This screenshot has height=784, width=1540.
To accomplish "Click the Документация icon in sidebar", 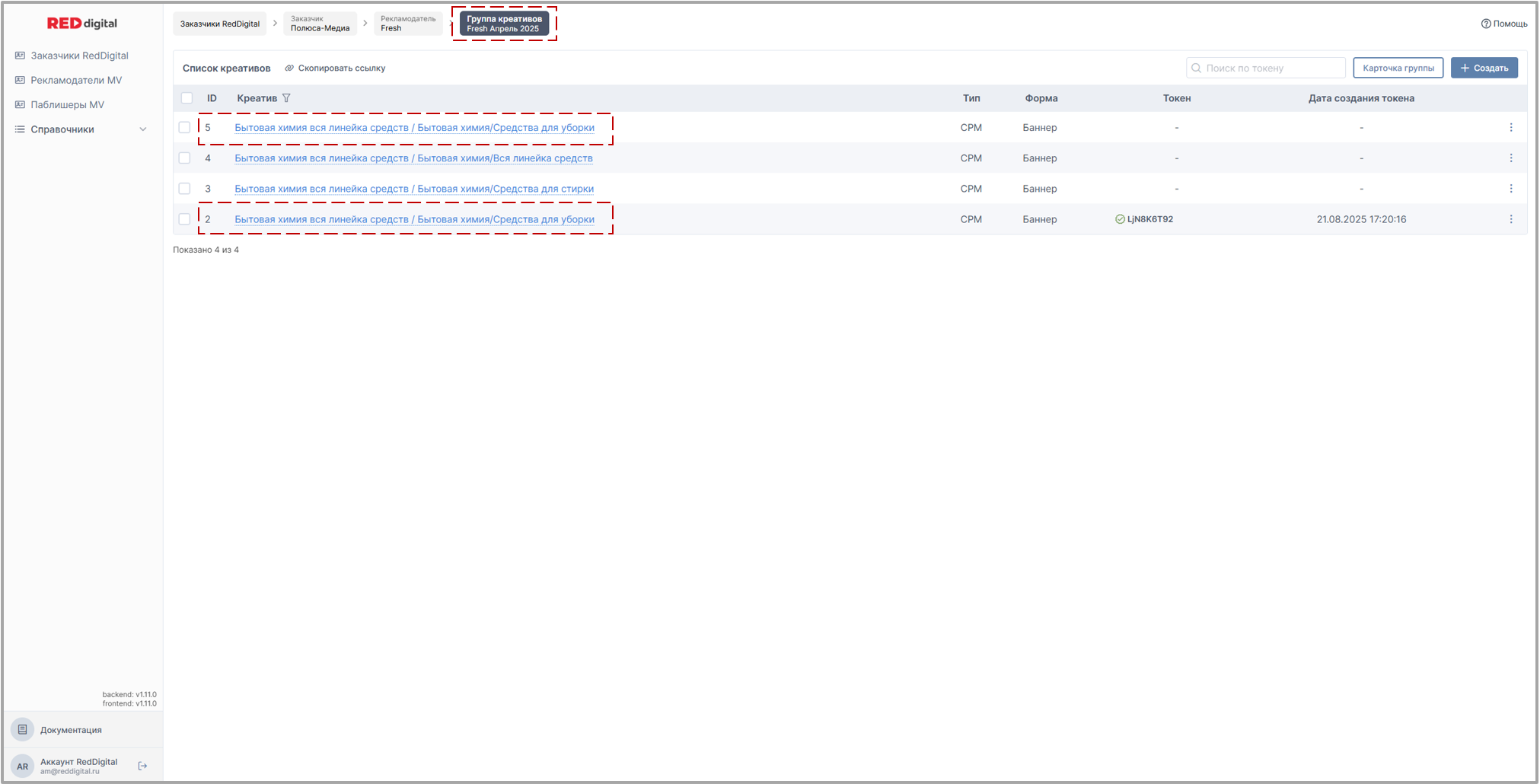I will [23, 730].
